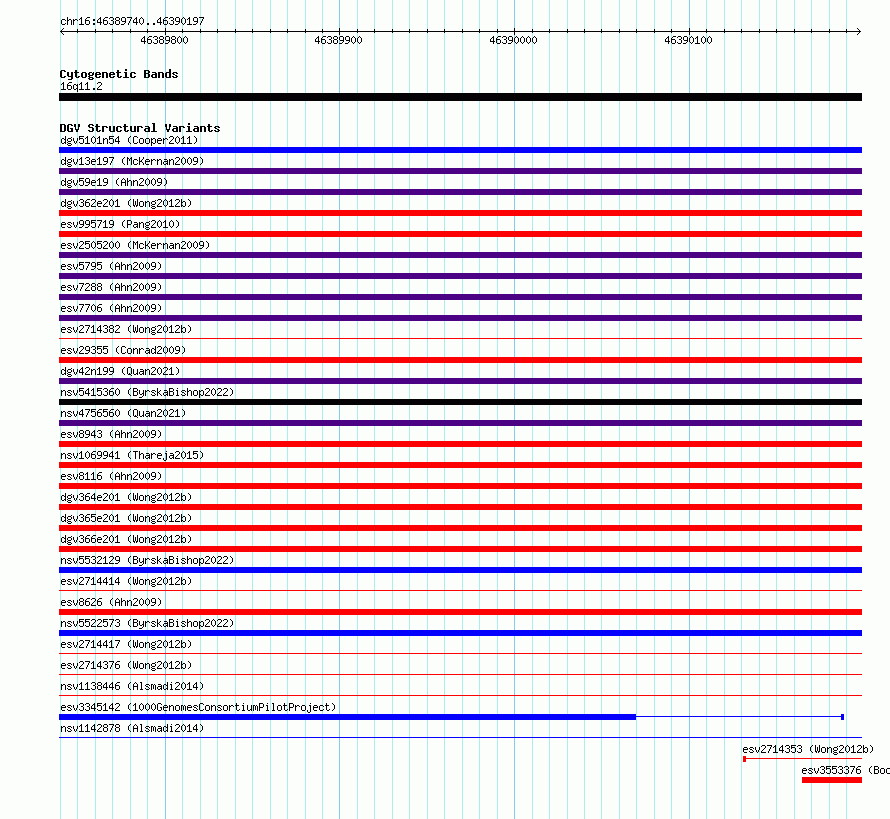Click the black 16q11.2 cytogenetic band bar

(x=460, y=97)
